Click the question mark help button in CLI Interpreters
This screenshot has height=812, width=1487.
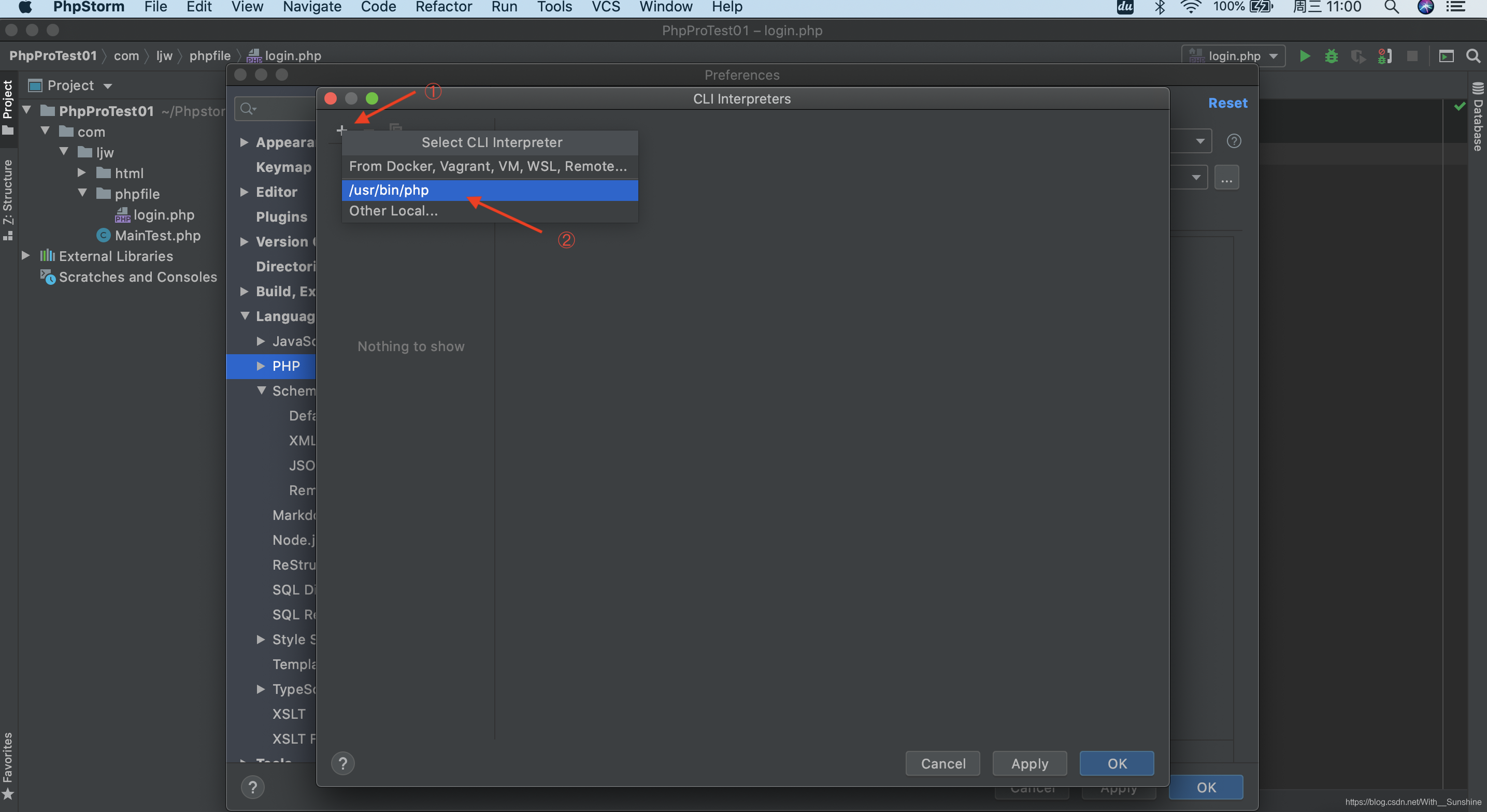(x=343, y=763)
